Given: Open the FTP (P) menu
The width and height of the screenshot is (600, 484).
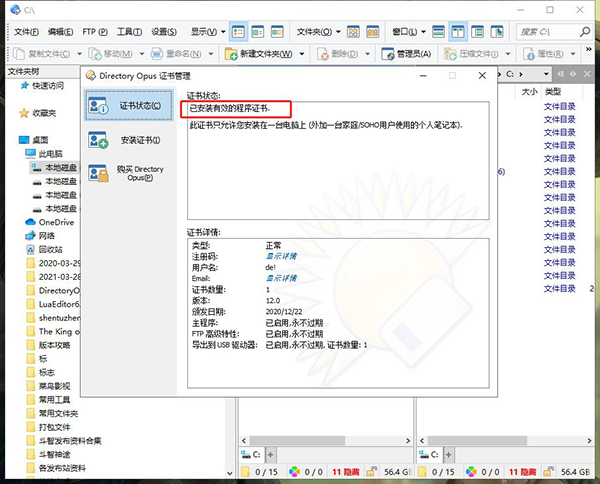Looking at the screenshot, I should pos(95,32).
